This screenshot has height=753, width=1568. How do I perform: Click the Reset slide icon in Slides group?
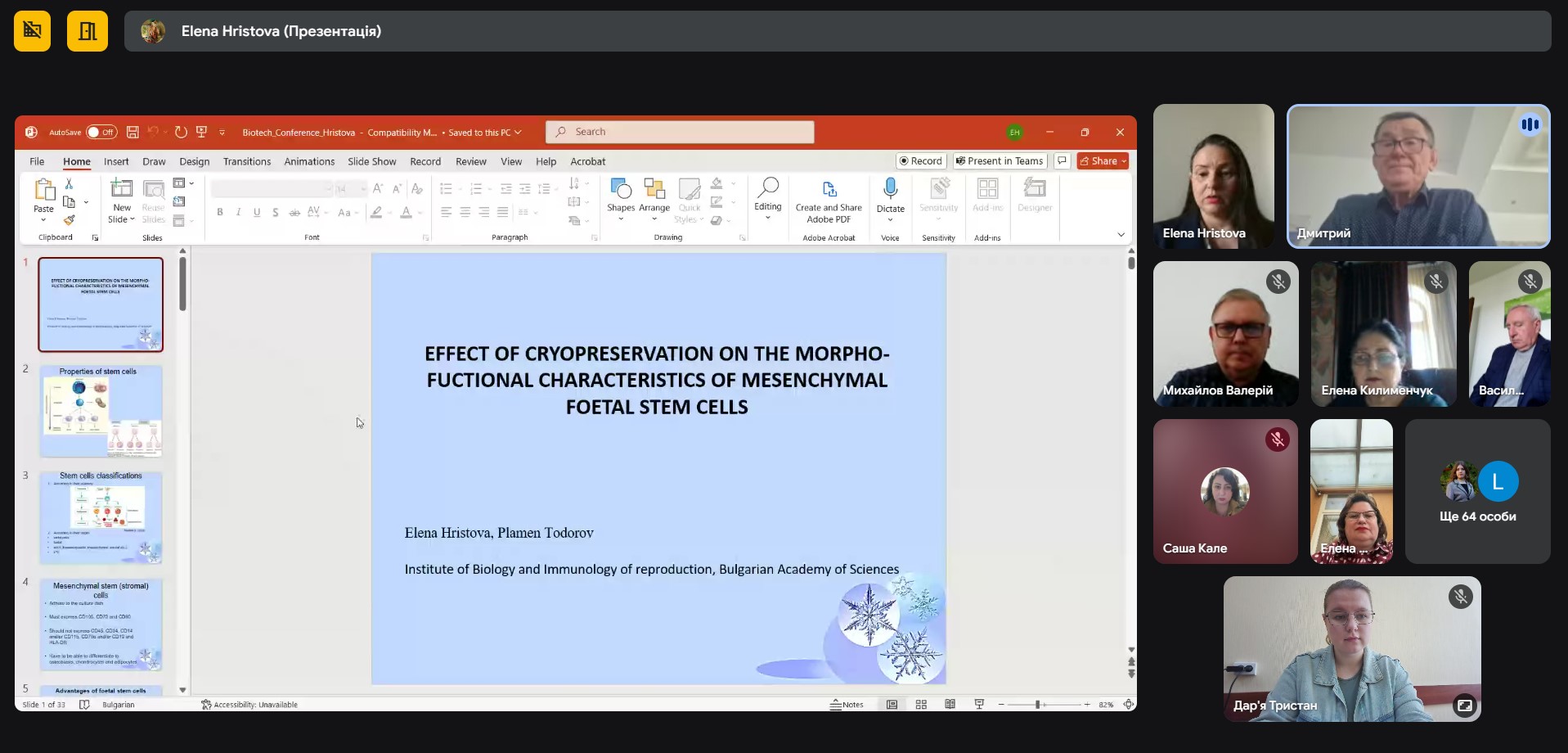coord(179,201)
